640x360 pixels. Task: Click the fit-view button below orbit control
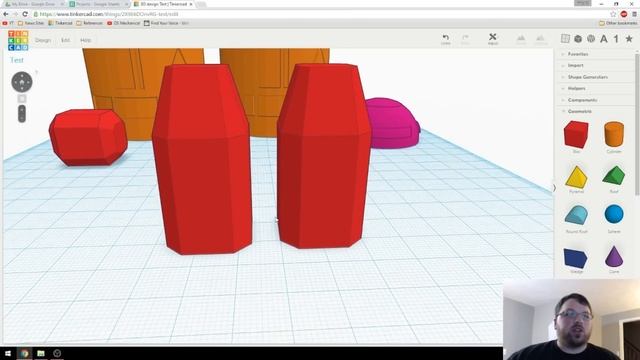click(22, 99)
